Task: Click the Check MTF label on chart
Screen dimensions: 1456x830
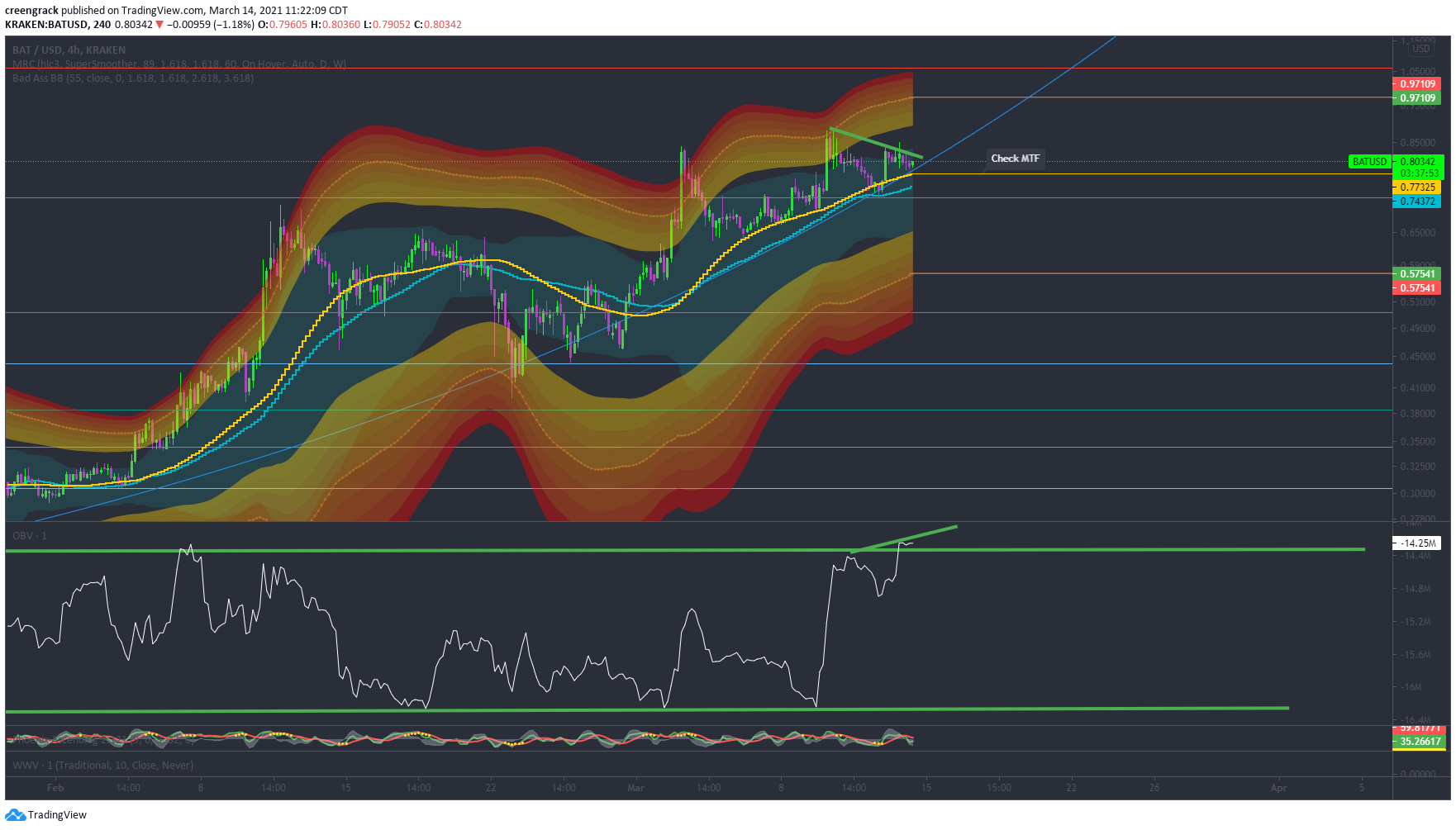Action: [1015, 159]
